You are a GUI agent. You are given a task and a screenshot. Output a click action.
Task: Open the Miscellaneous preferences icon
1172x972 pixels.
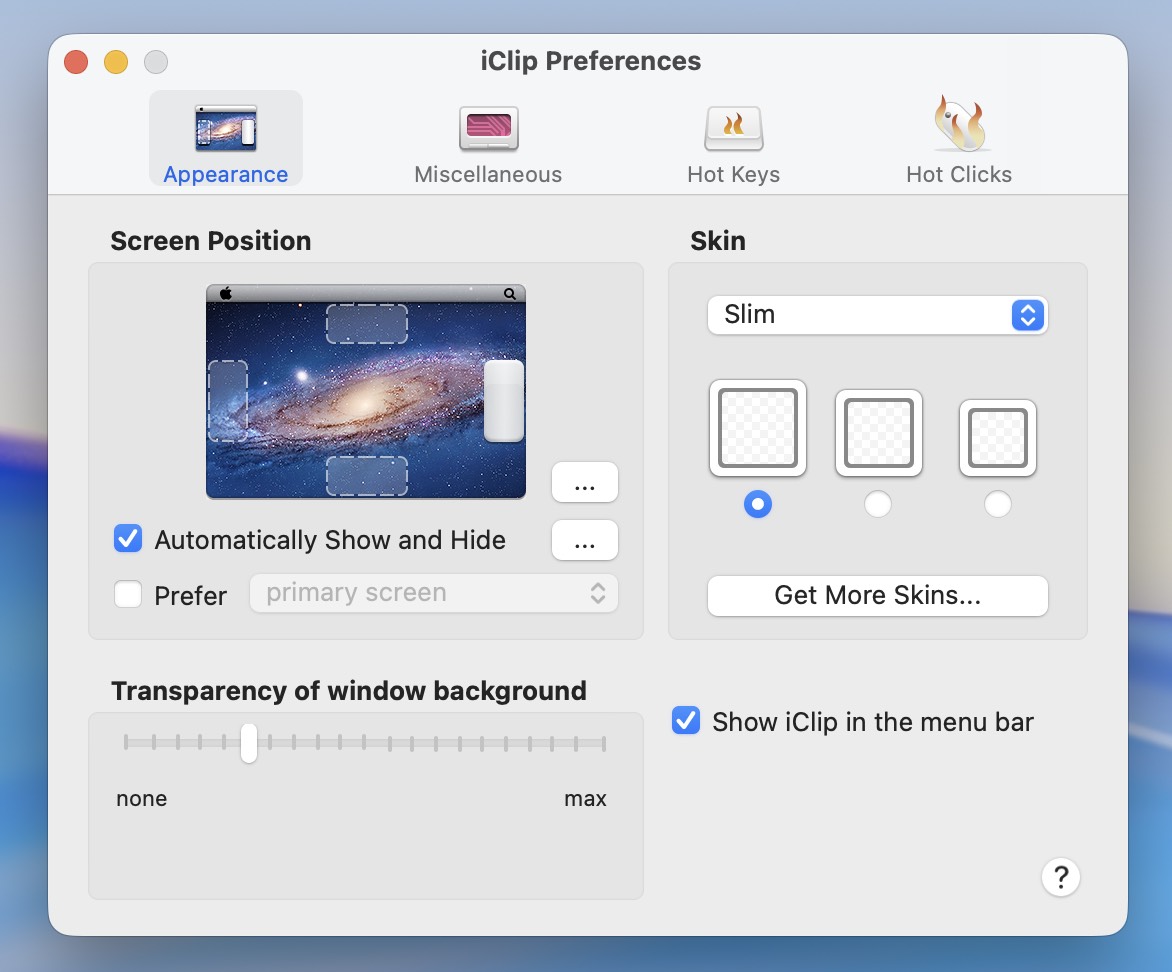[488, 130]
